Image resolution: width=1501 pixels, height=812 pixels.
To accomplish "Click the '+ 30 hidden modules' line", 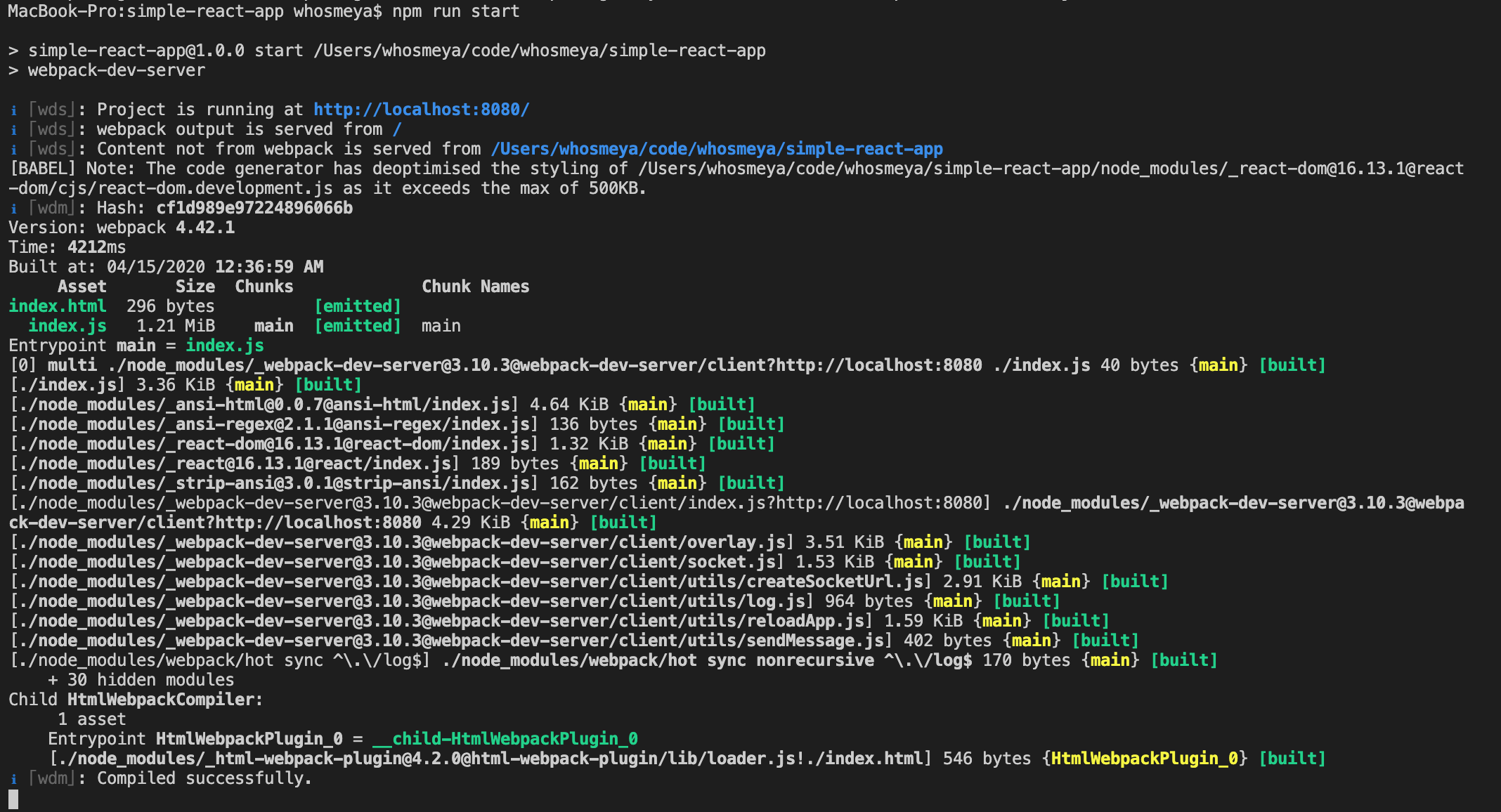I will click(x=141, y=680).
